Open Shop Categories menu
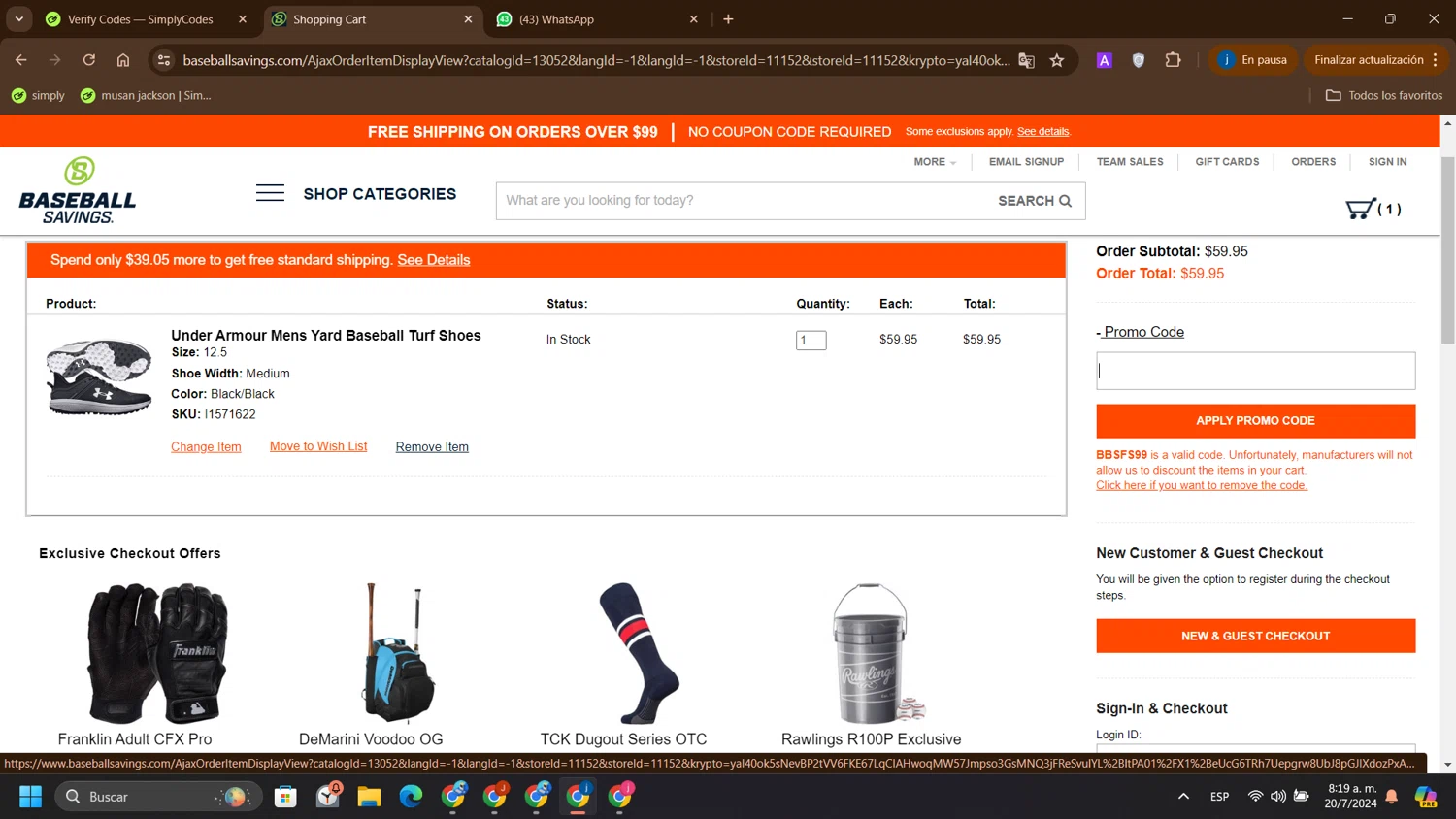This screenshot has height=819, width=1456. coord(380,194)
